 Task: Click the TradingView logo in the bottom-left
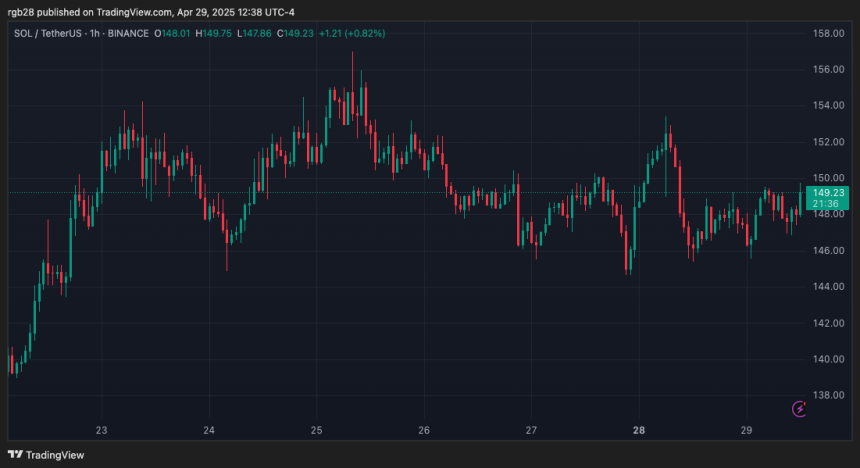coord(49,455)
